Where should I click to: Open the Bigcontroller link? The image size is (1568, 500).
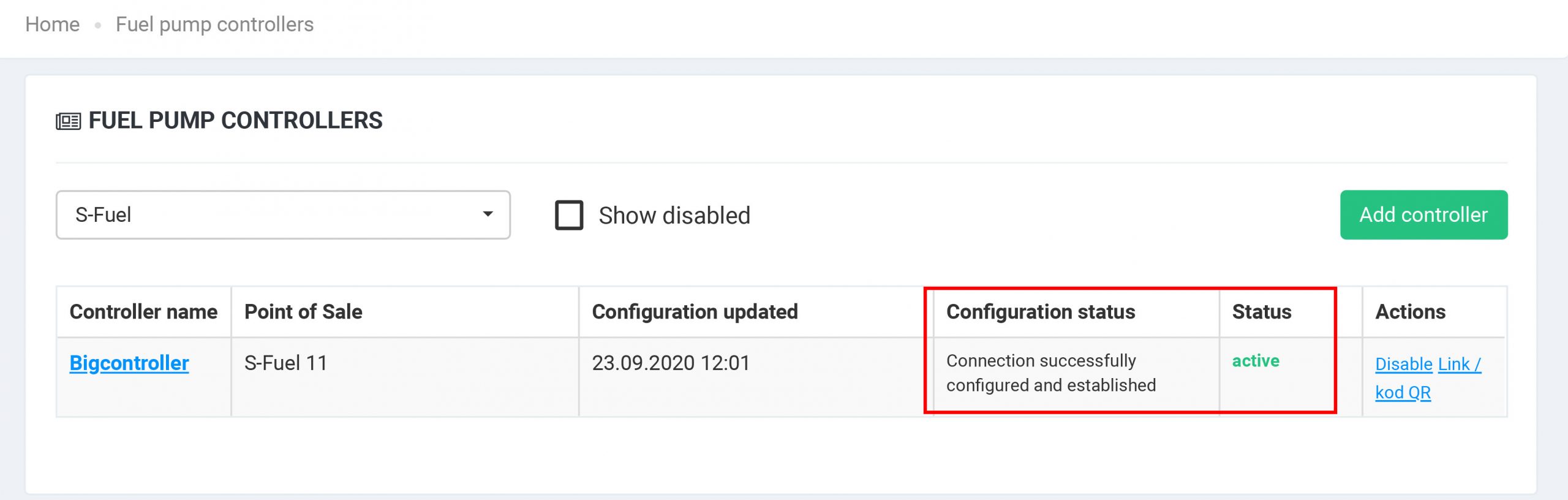(x=129, y=363)
